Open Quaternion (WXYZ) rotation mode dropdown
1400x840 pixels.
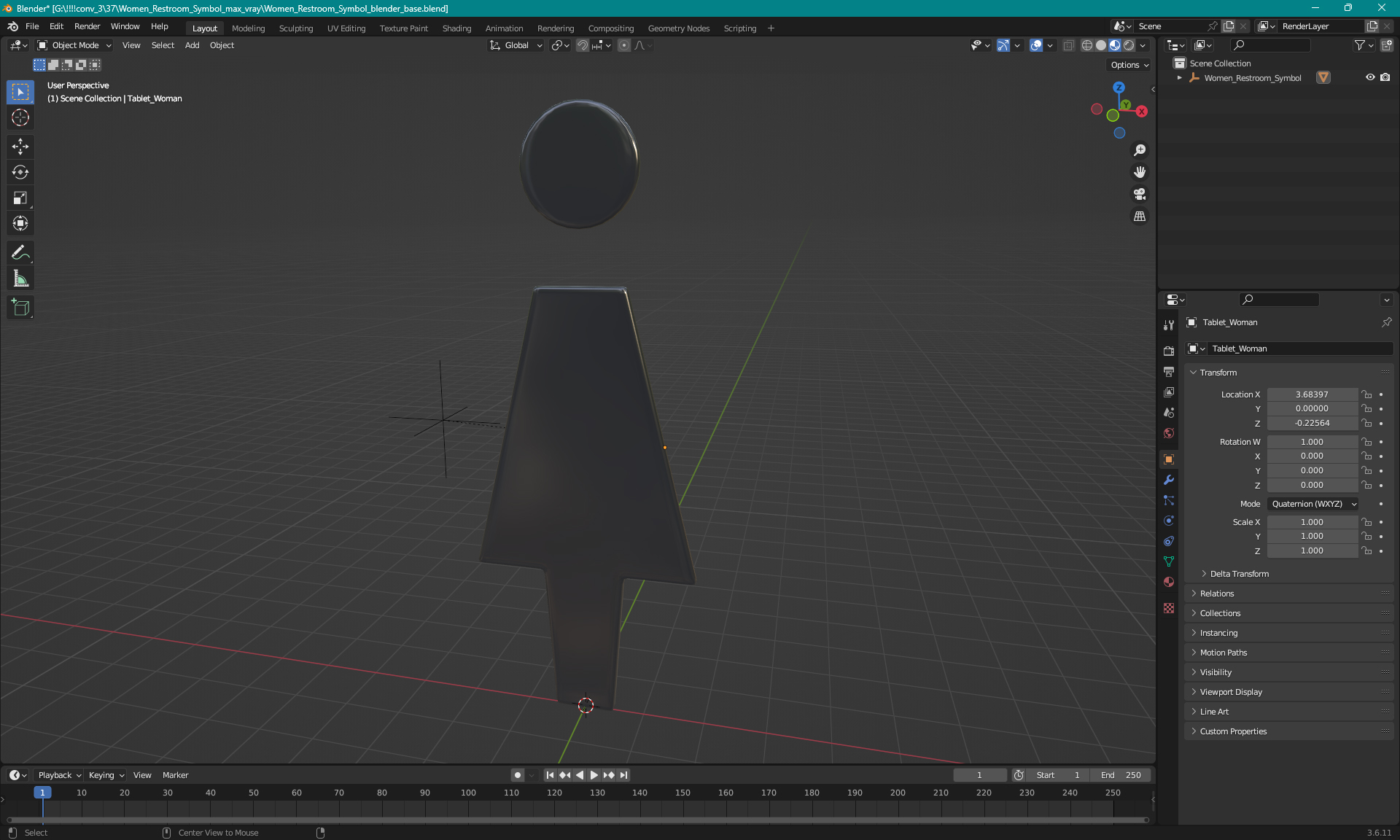(x=1313, y=504)
